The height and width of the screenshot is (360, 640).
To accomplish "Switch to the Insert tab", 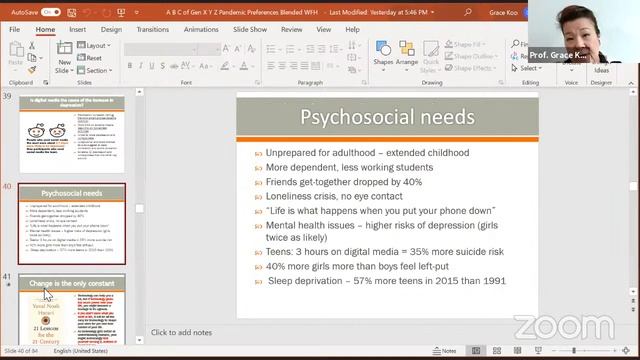I will [78, 29].
